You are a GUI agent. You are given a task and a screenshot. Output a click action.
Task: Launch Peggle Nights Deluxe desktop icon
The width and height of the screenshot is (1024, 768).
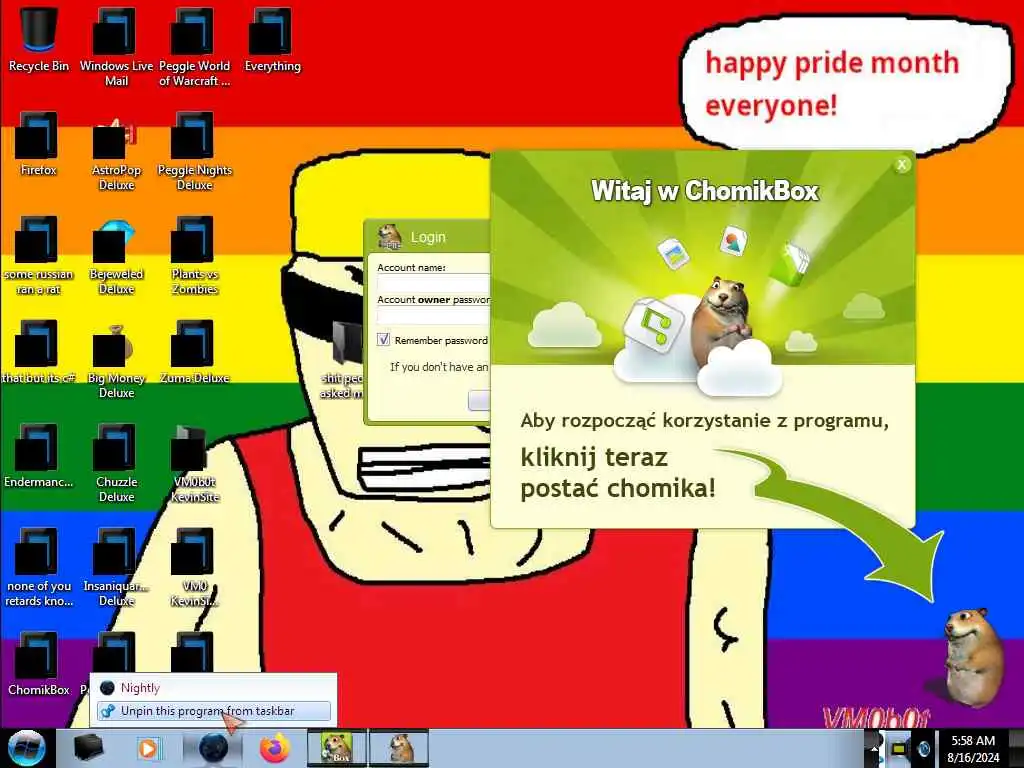click(x=194, y=152)
